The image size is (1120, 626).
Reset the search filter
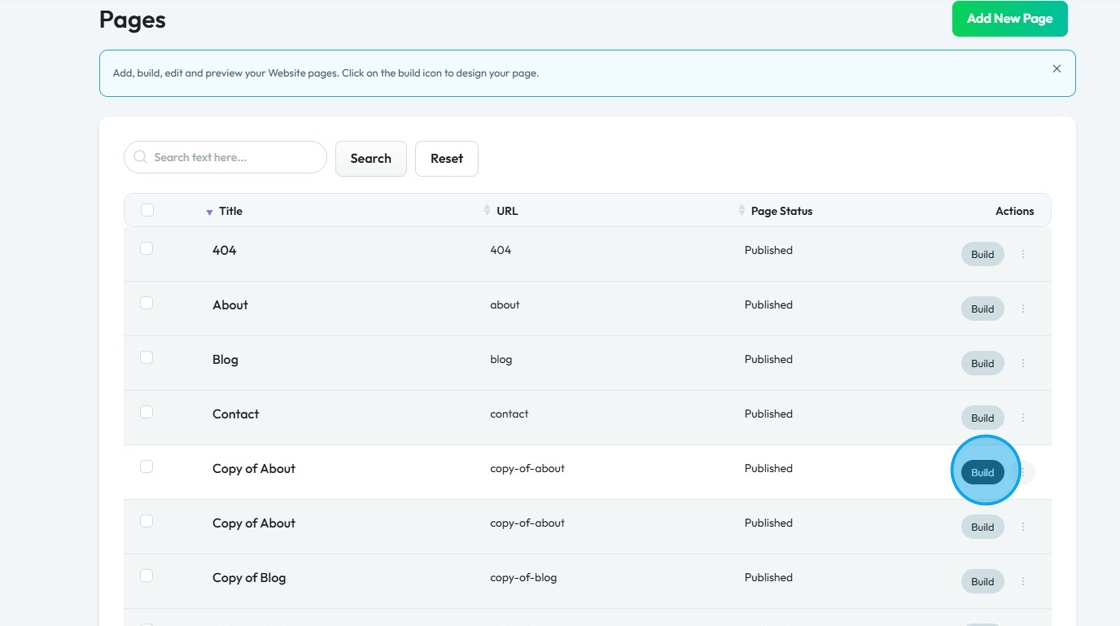coord(446,159)
